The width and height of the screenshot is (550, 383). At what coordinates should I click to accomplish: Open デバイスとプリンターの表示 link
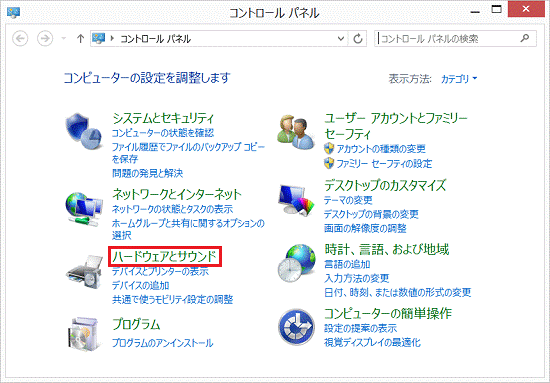(x=160, y=271)
